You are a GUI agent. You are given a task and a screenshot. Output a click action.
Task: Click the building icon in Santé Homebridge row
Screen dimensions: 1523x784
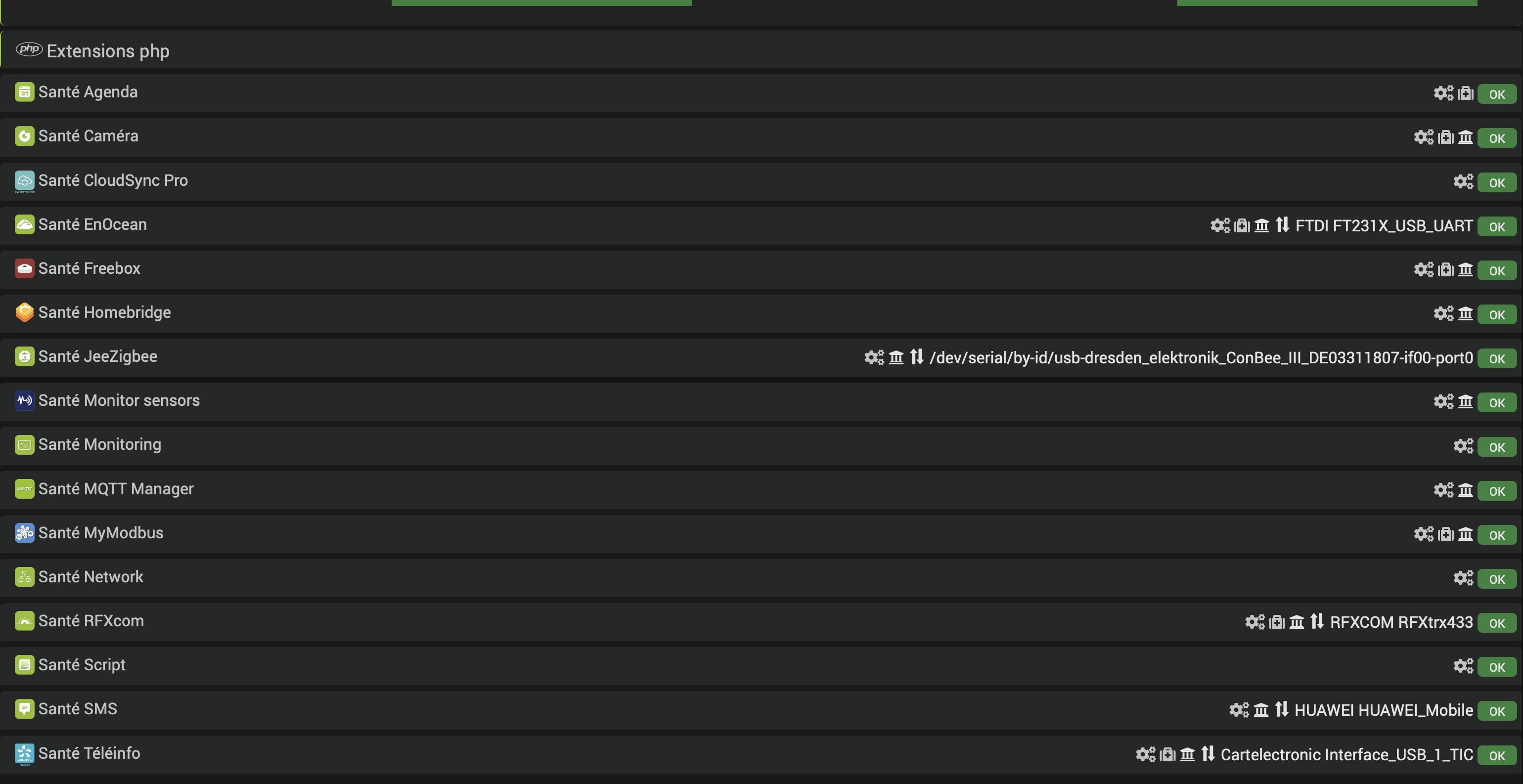[1465, 313]
